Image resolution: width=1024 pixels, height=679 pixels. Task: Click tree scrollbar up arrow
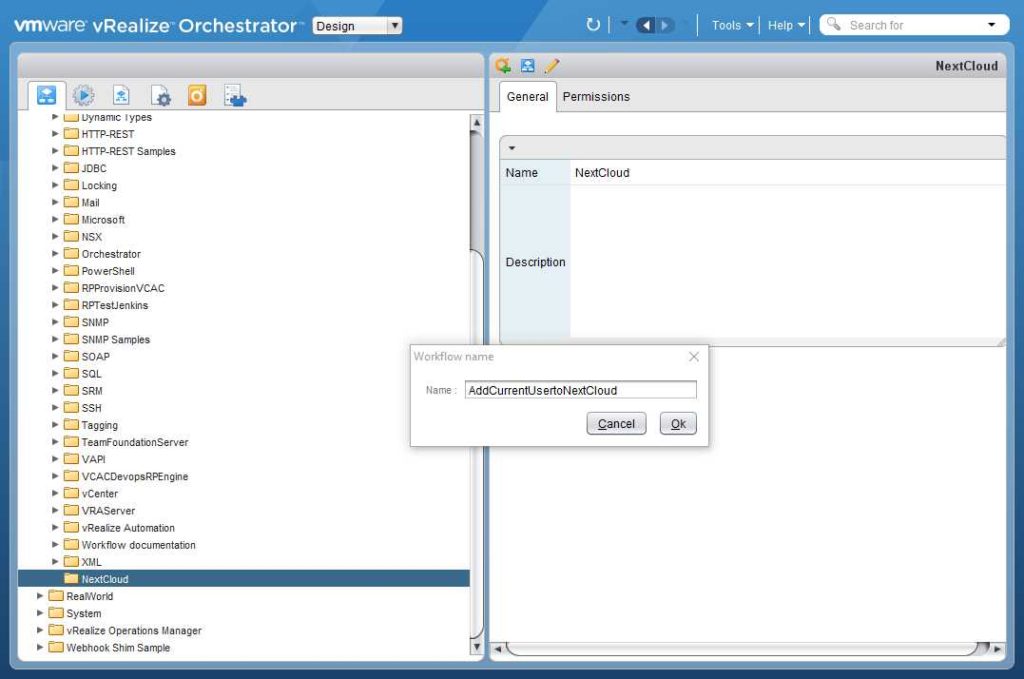(477, 122)
